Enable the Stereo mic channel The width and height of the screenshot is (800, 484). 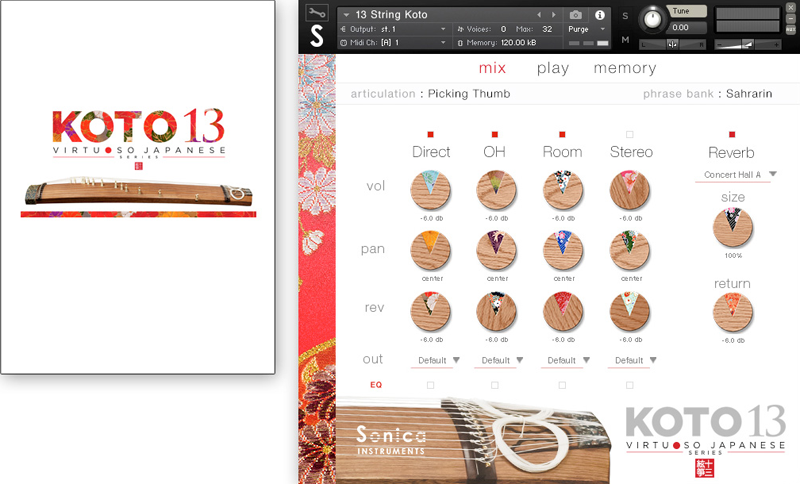pos(630,134)
